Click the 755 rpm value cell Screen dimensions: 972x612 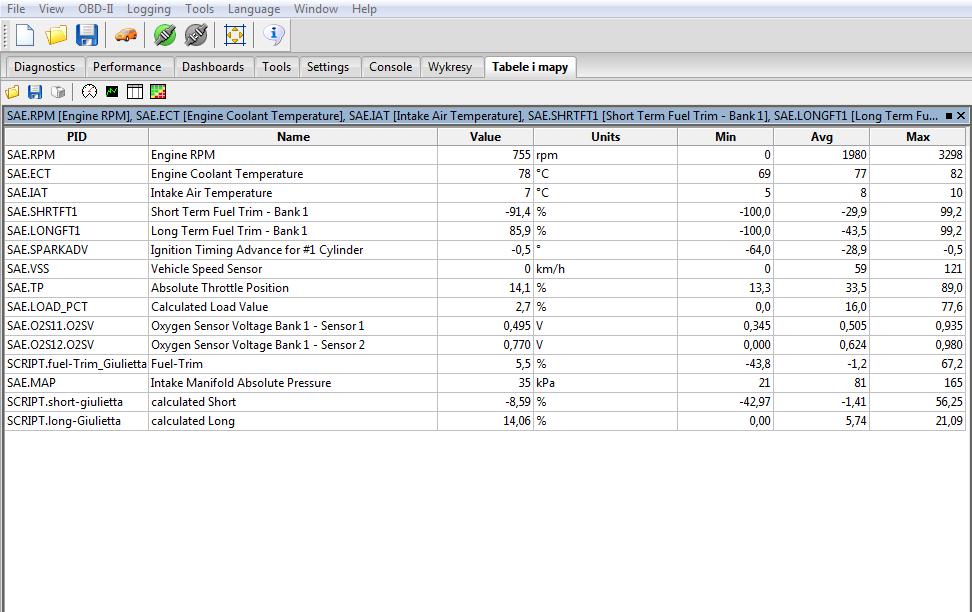(x=485, y=155)
